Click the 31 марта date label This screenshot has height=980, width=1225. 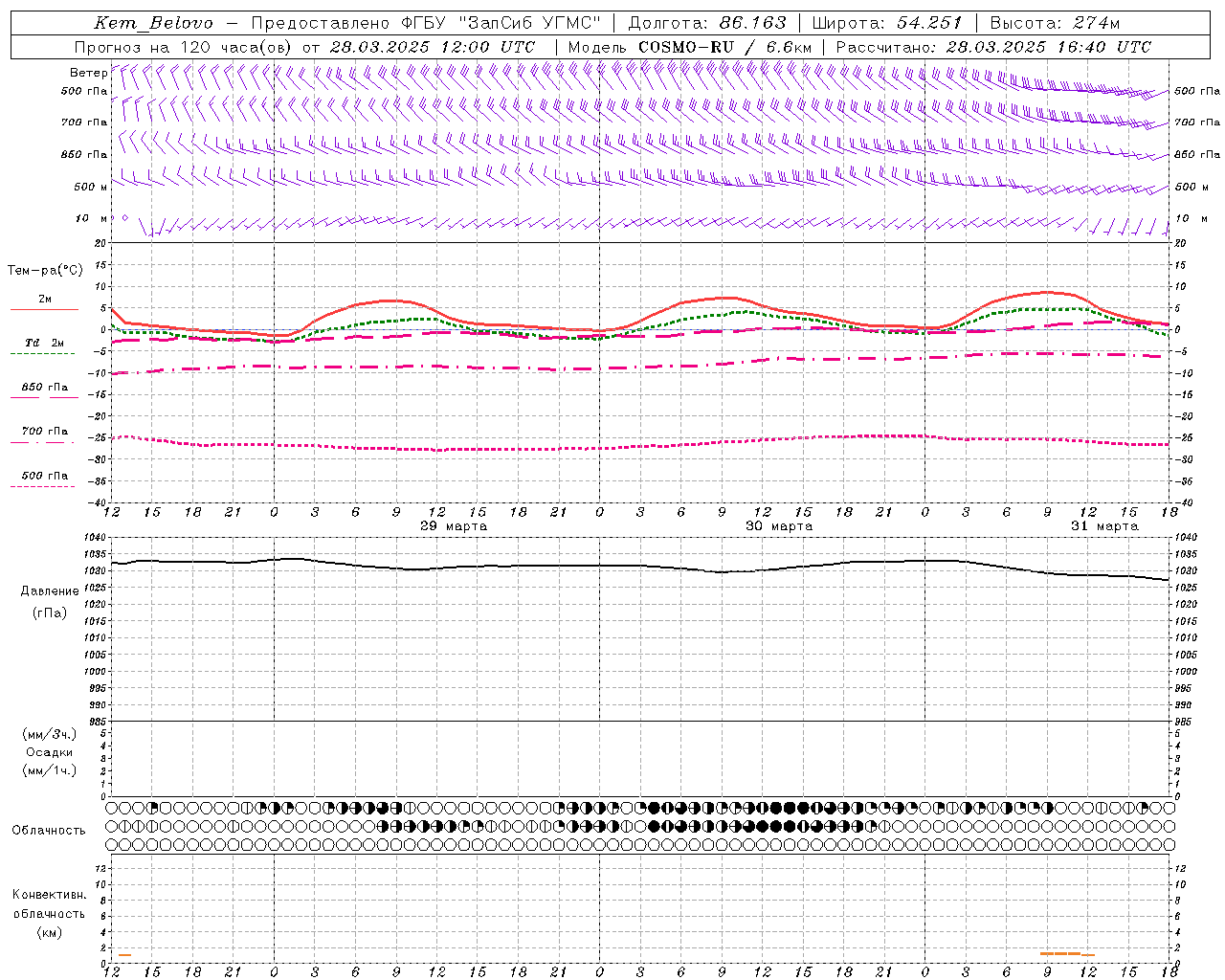1104,526
